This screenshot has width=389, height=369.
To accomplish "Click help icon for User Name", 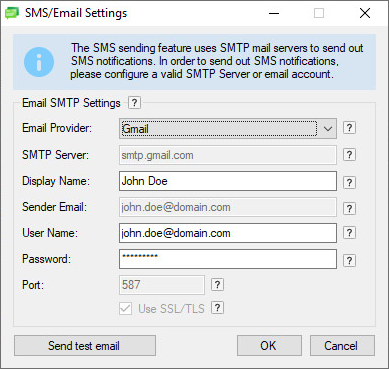I will 349,233.
